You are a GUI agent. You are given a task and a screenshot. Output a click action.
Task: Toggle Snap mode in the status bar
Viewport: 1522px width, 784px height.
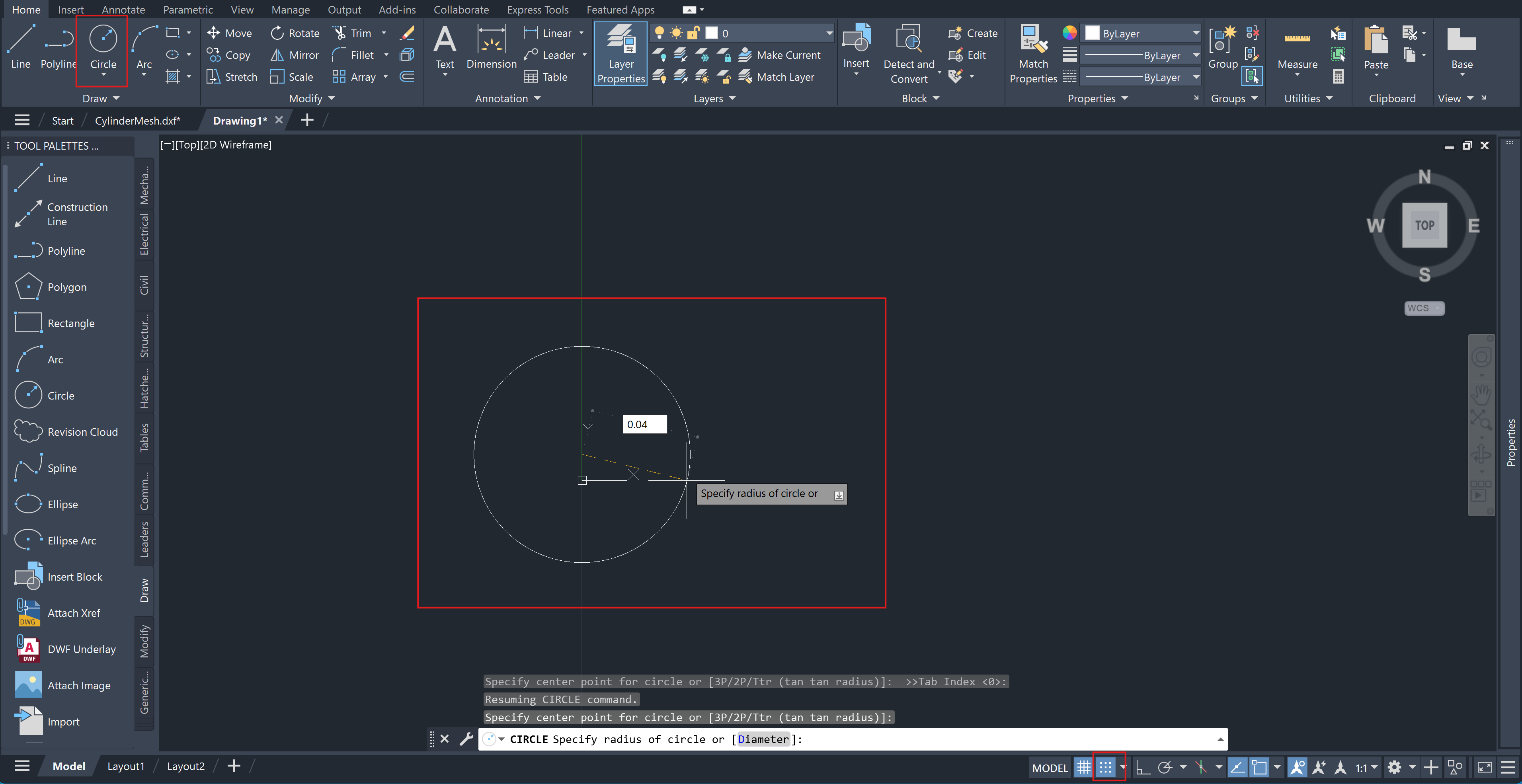coord(1105,767)
